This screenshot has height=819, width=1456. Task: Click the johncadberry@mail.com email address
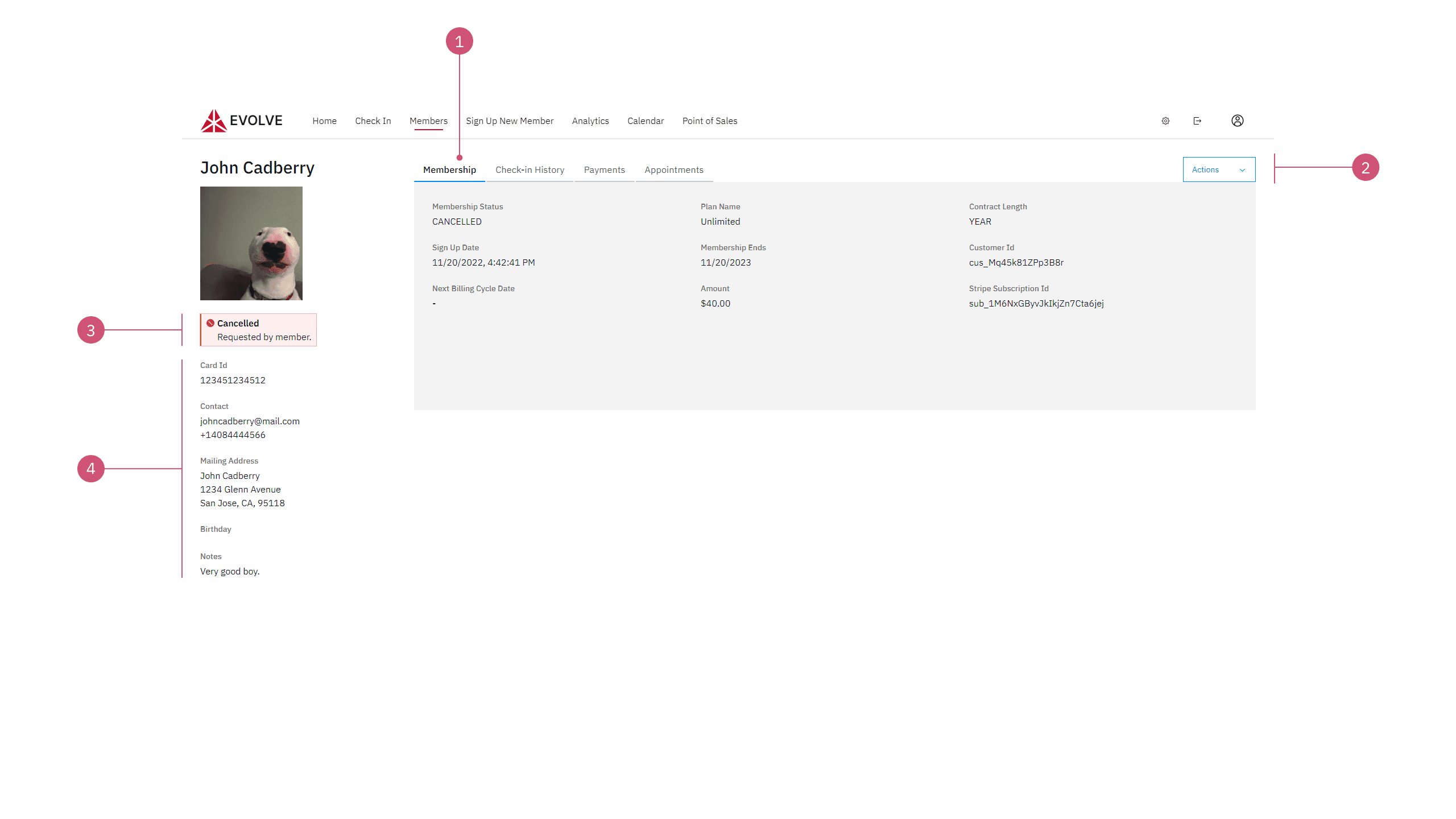[250, 421]
